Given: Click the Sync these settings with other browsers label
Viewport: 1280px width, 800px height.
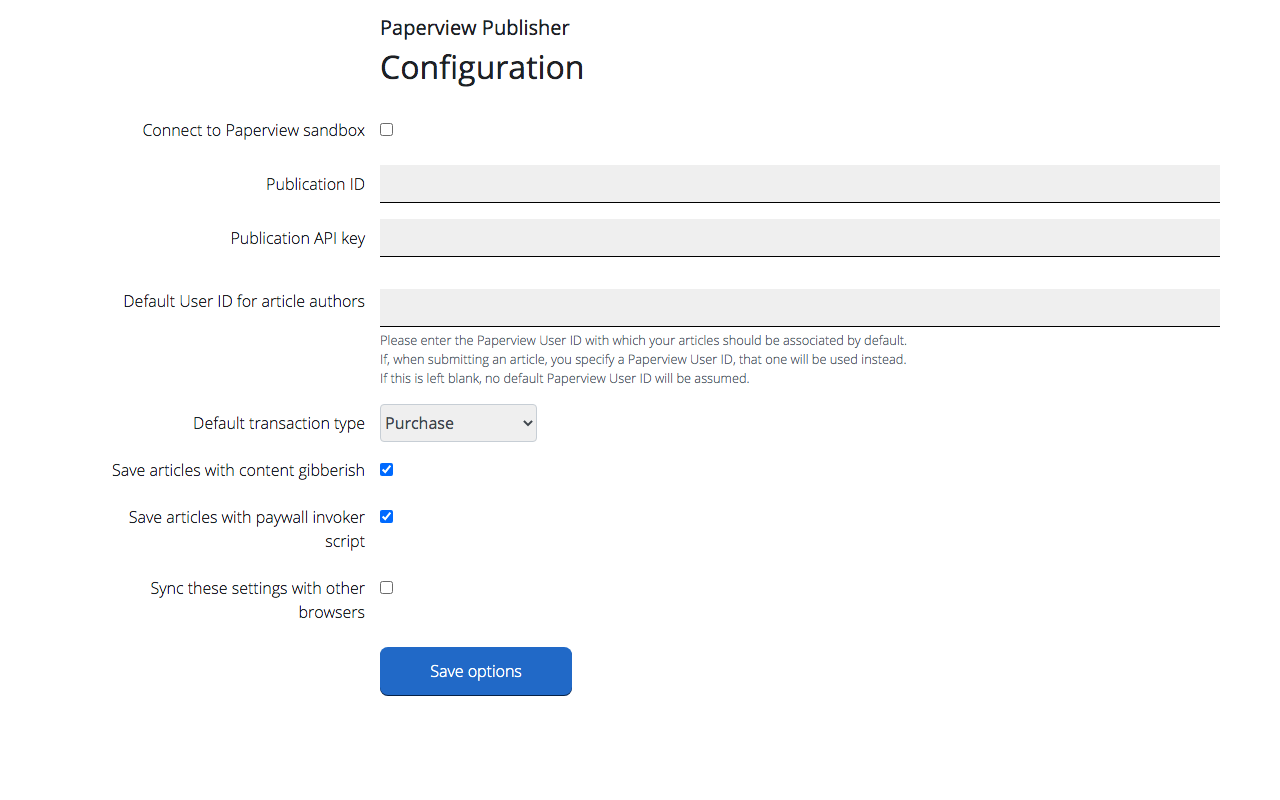Looking at the screenshot, I should (258, 600).
